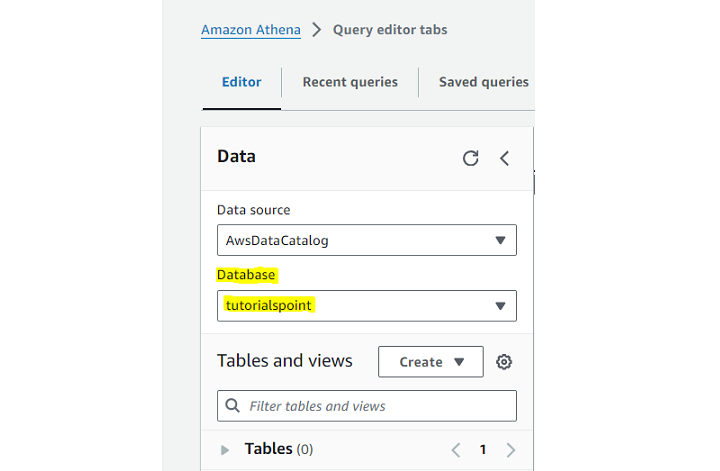Viewport: 720px width, 471px height.
Task: Click the Tables and views heading
Action: point(285,361)
